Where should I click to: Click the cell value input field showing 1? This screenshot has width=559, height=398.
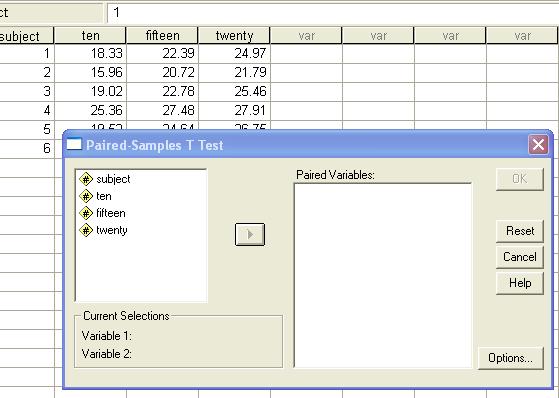click(333, 12)
